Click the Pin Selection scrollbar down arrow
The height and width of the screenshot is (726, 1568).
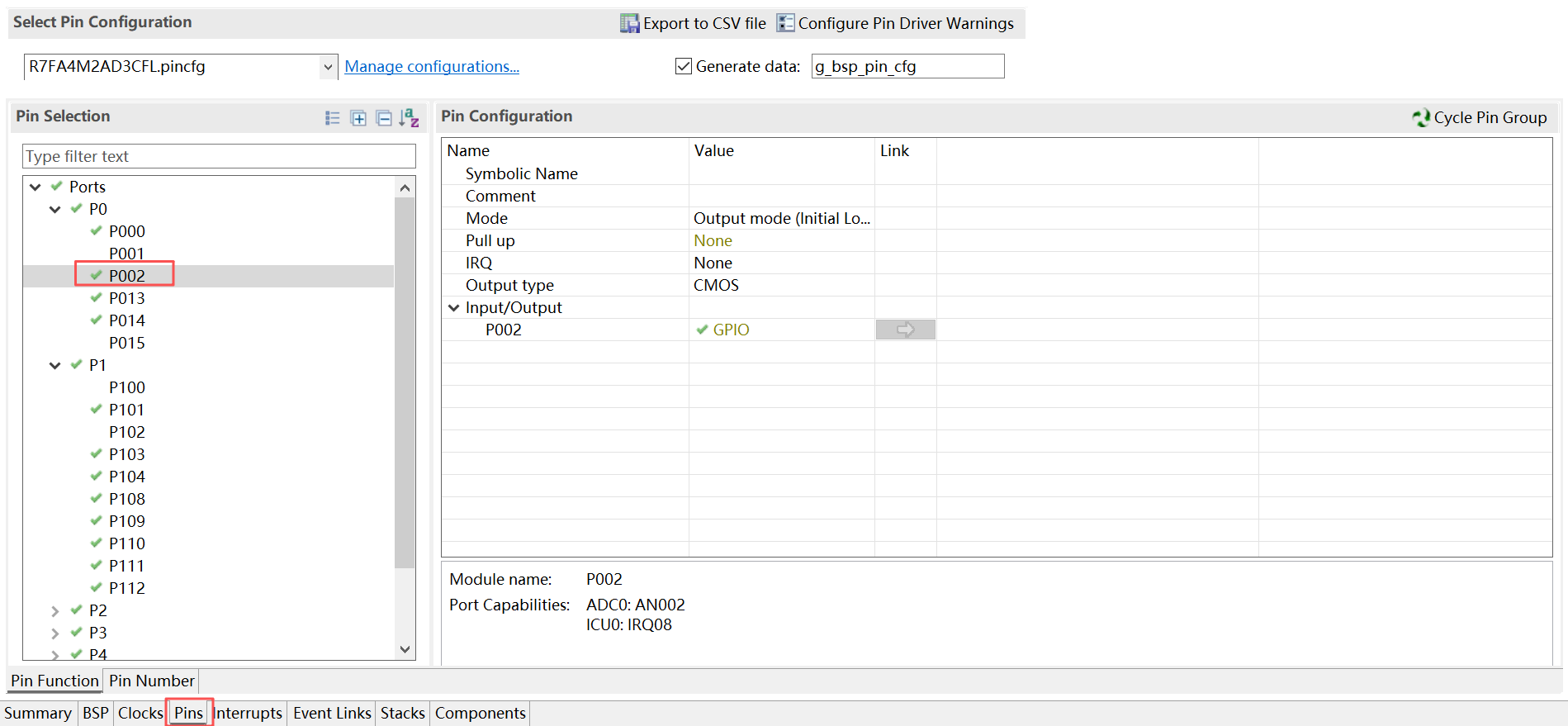[x=405, y=649]
